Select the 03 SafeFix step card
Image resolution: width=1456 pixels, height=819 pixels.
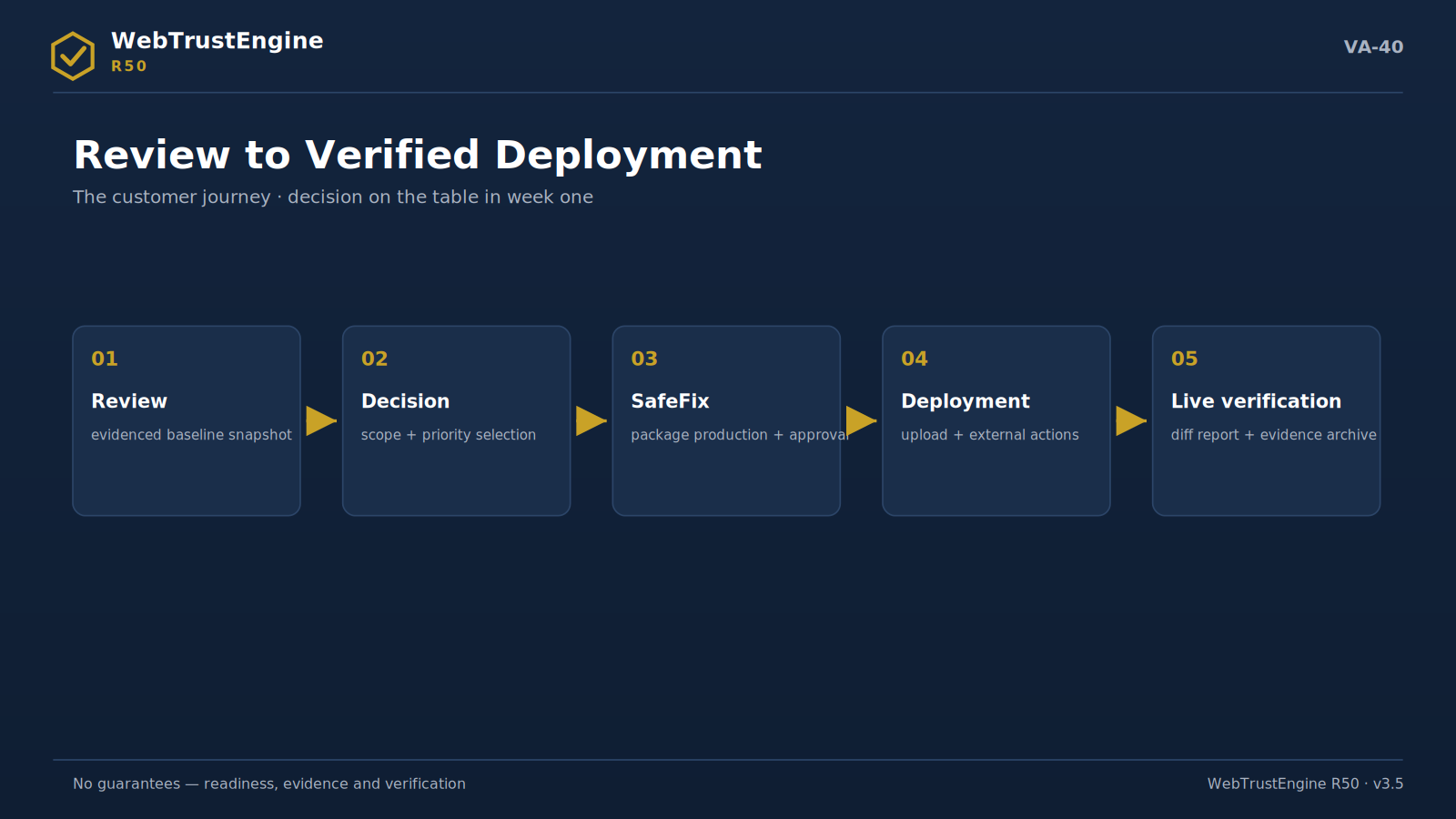[726, 420]
